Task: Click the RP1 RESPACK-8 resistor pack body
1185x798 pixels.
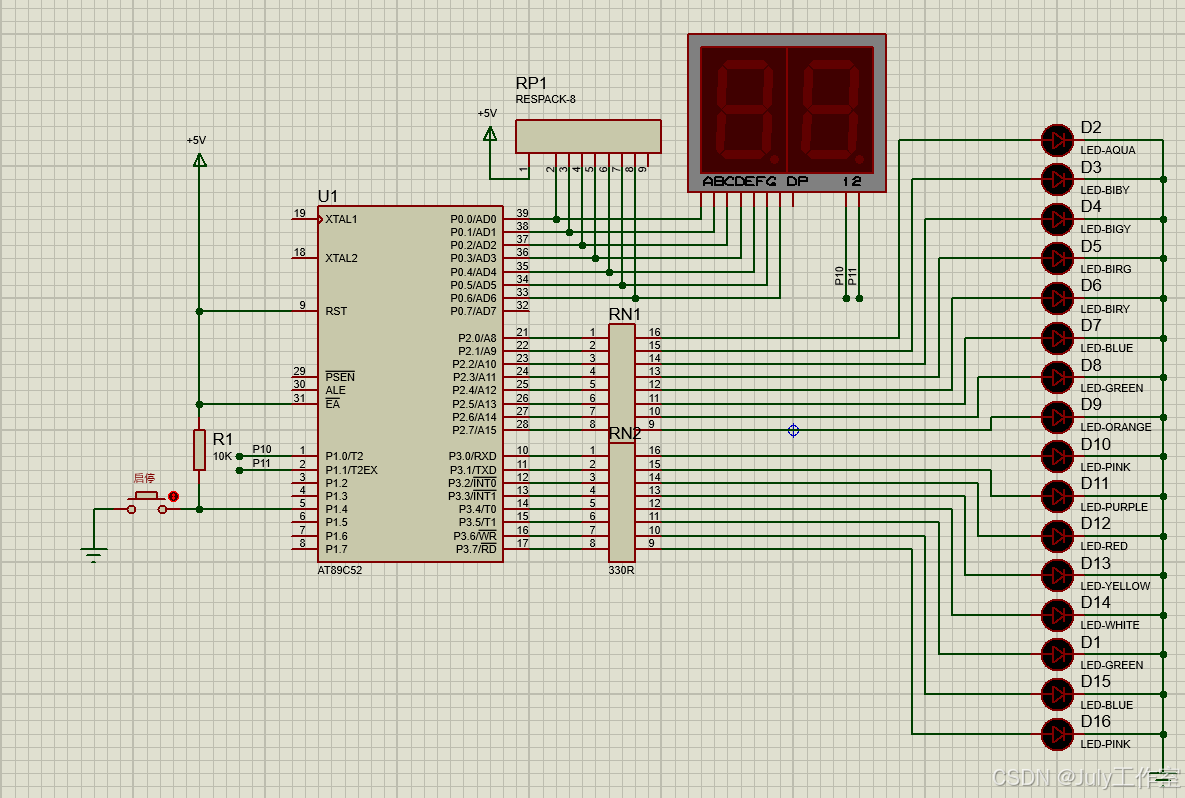Action: pyautogui.click(x=588, y=136)
